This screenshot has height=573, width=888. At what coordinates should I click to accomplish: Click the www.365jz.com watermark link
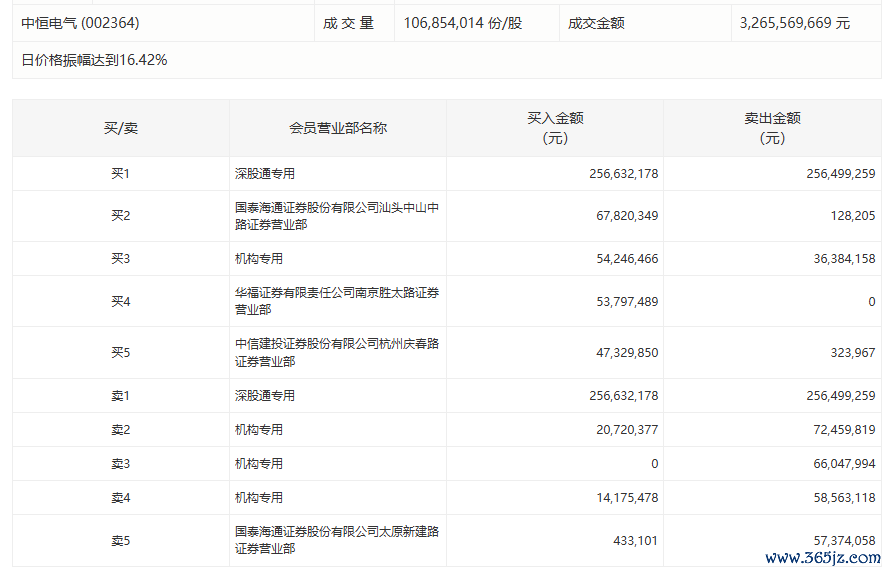[x=823, y=557]
